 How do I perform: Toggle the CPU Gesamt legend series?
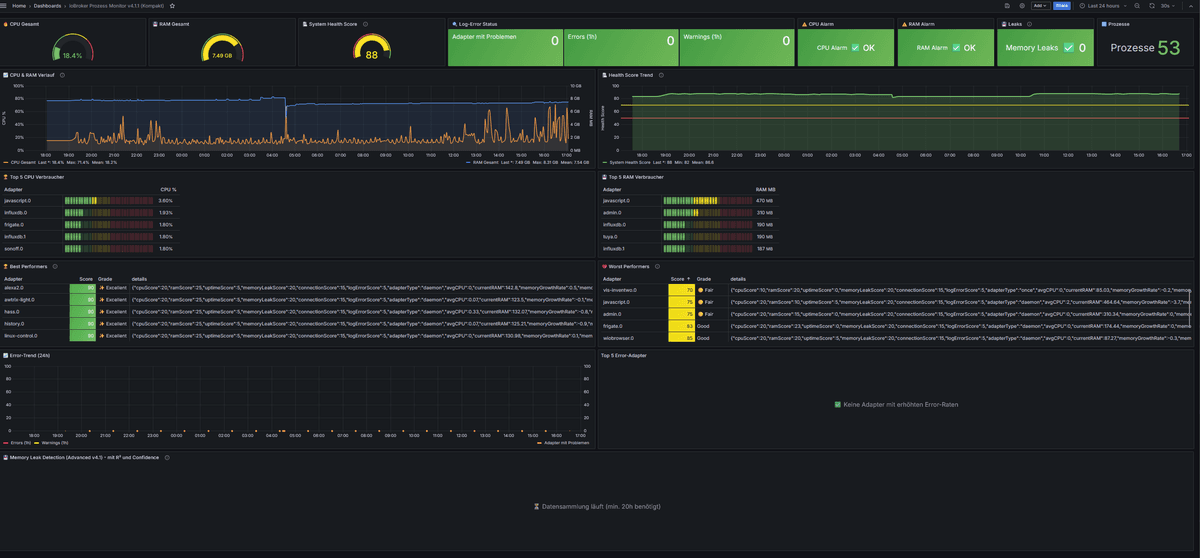coord(23,161)
